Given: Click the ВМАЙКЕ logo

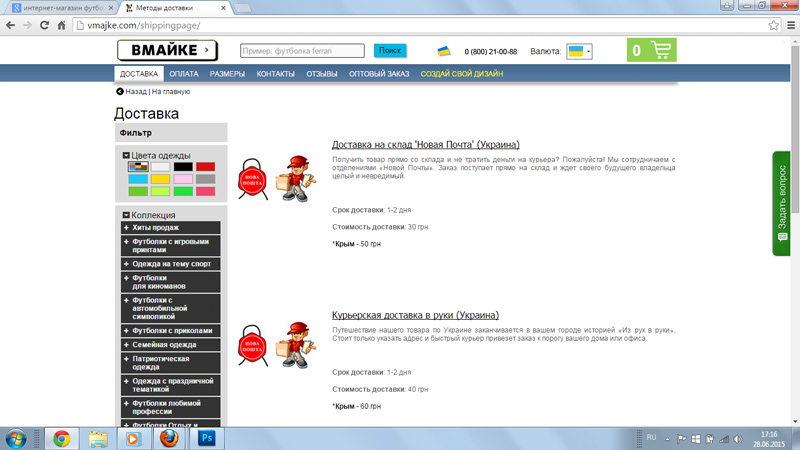Looking at the screenshot, I should tap(167, 50).
